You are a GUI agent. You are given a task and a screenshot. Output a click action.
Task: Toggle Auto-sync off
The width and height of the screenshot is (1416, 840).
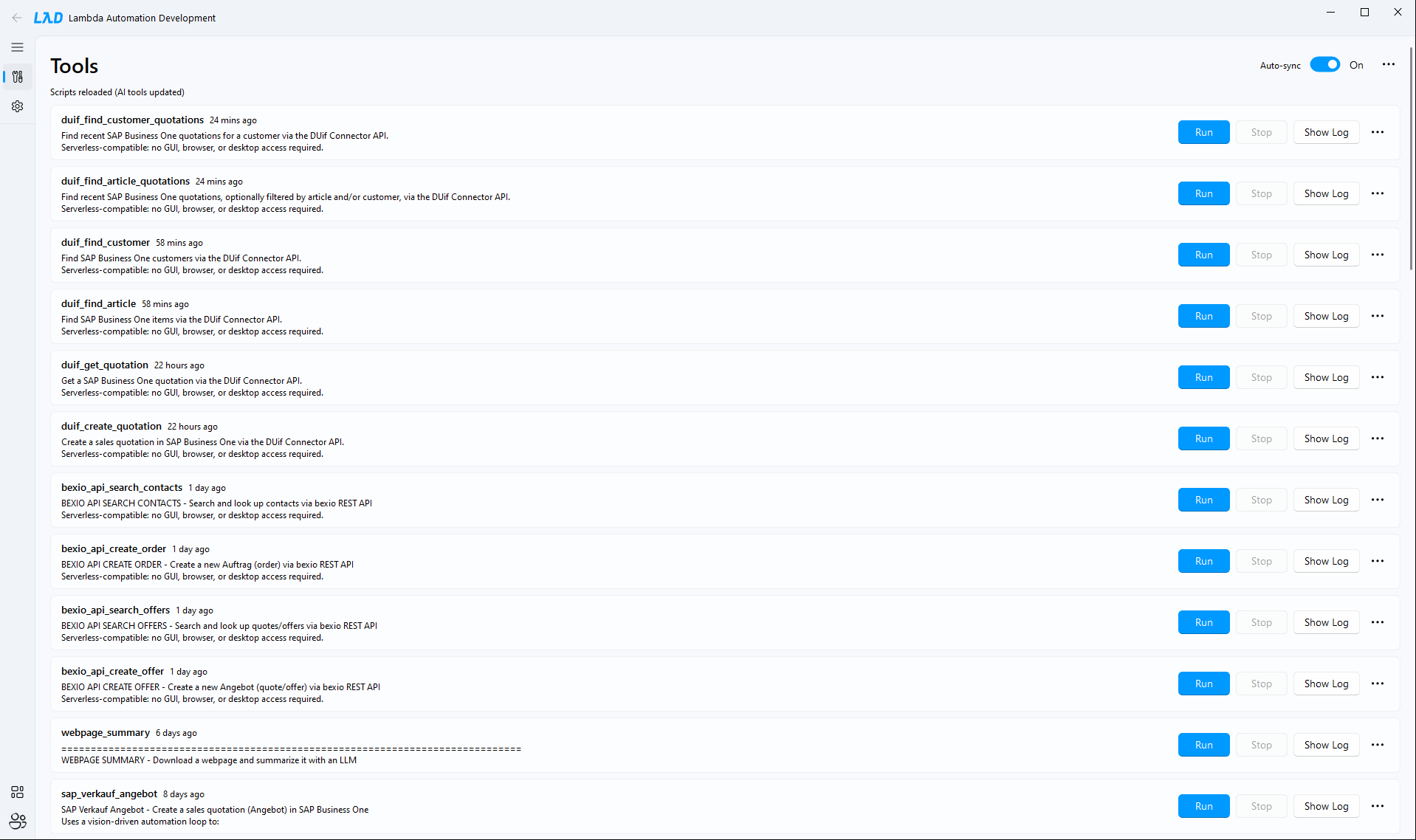click(1325, 64)
